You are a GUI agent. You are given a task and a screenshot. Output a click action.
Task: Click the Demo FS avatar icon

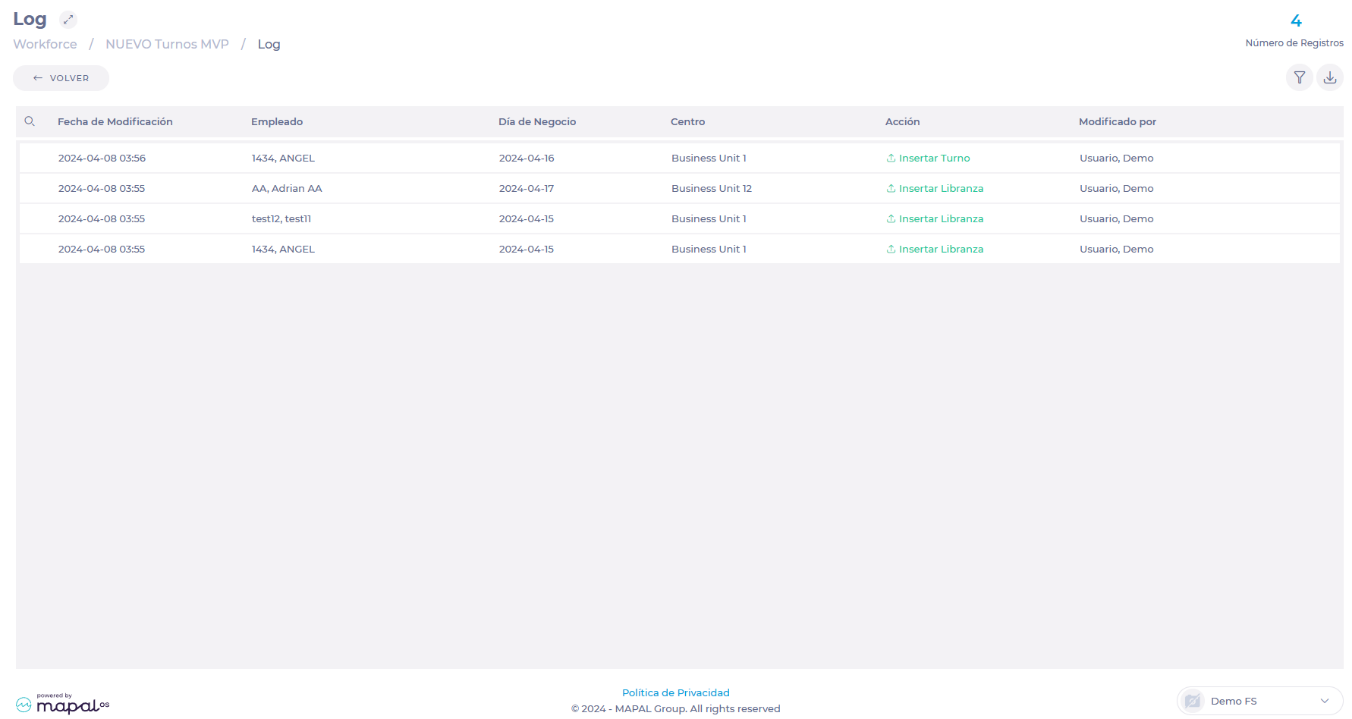click(1192, 701)
